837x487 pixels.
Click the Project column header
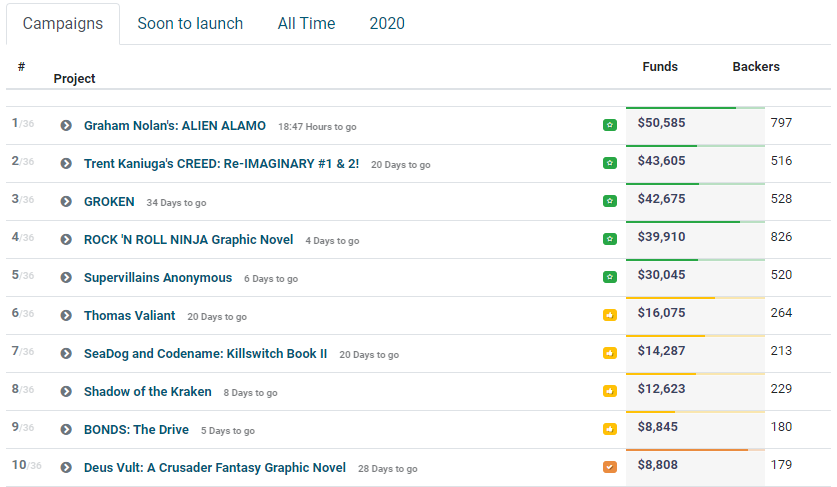coord(74,78)
